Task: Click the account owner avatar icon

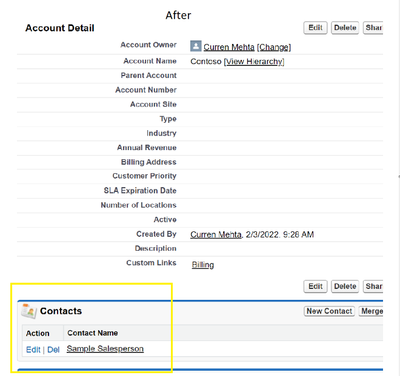Action: tap(196, 46)
